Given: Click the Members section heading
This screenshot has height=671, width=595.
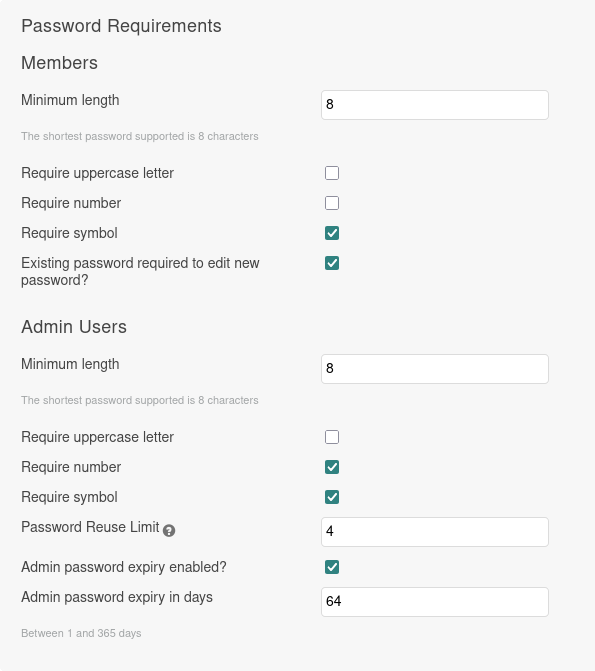Looking at the screenshot, I should tap(60, 63).
